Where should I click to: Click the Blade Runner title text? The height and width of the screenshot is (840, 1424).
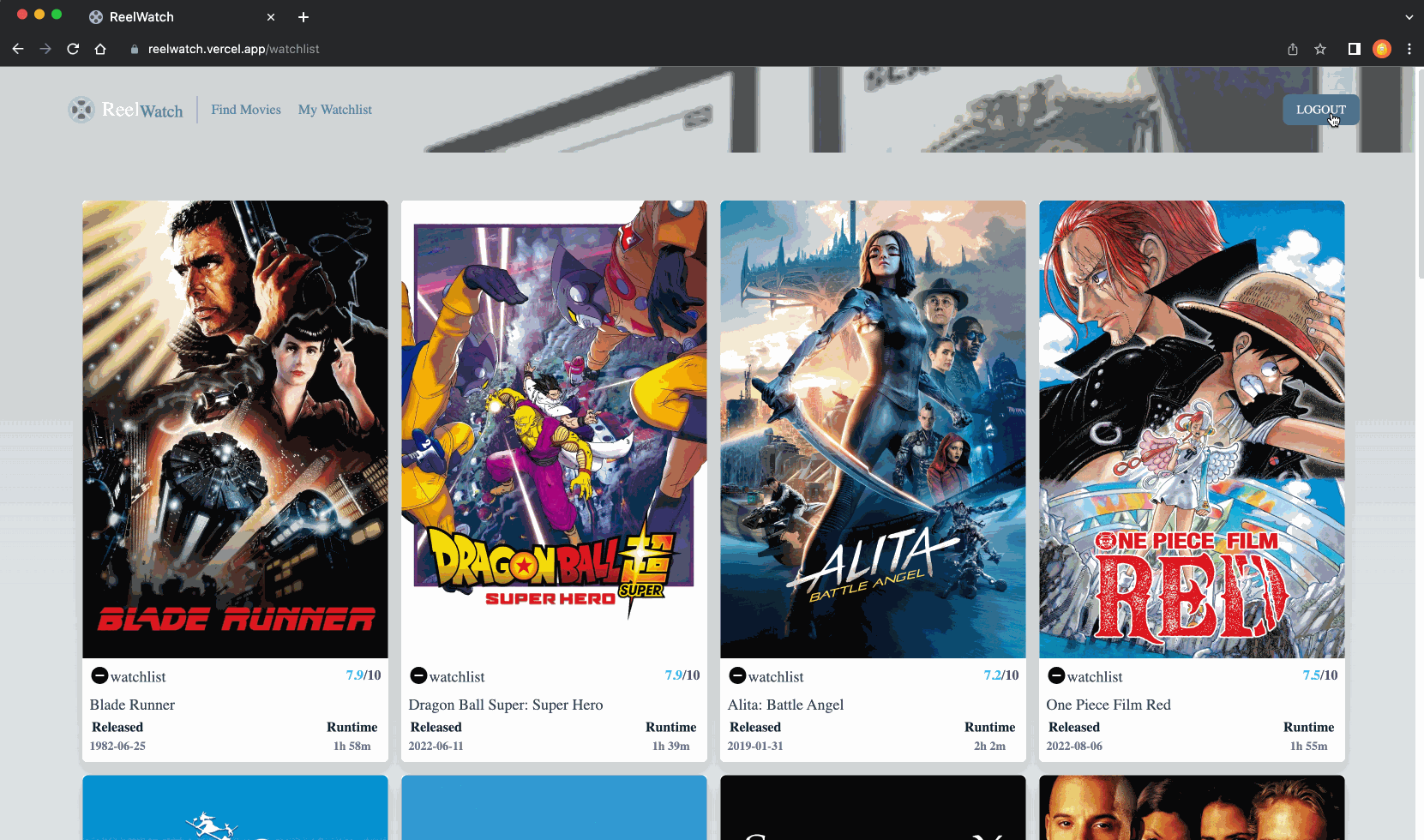[x=132, y=705]
